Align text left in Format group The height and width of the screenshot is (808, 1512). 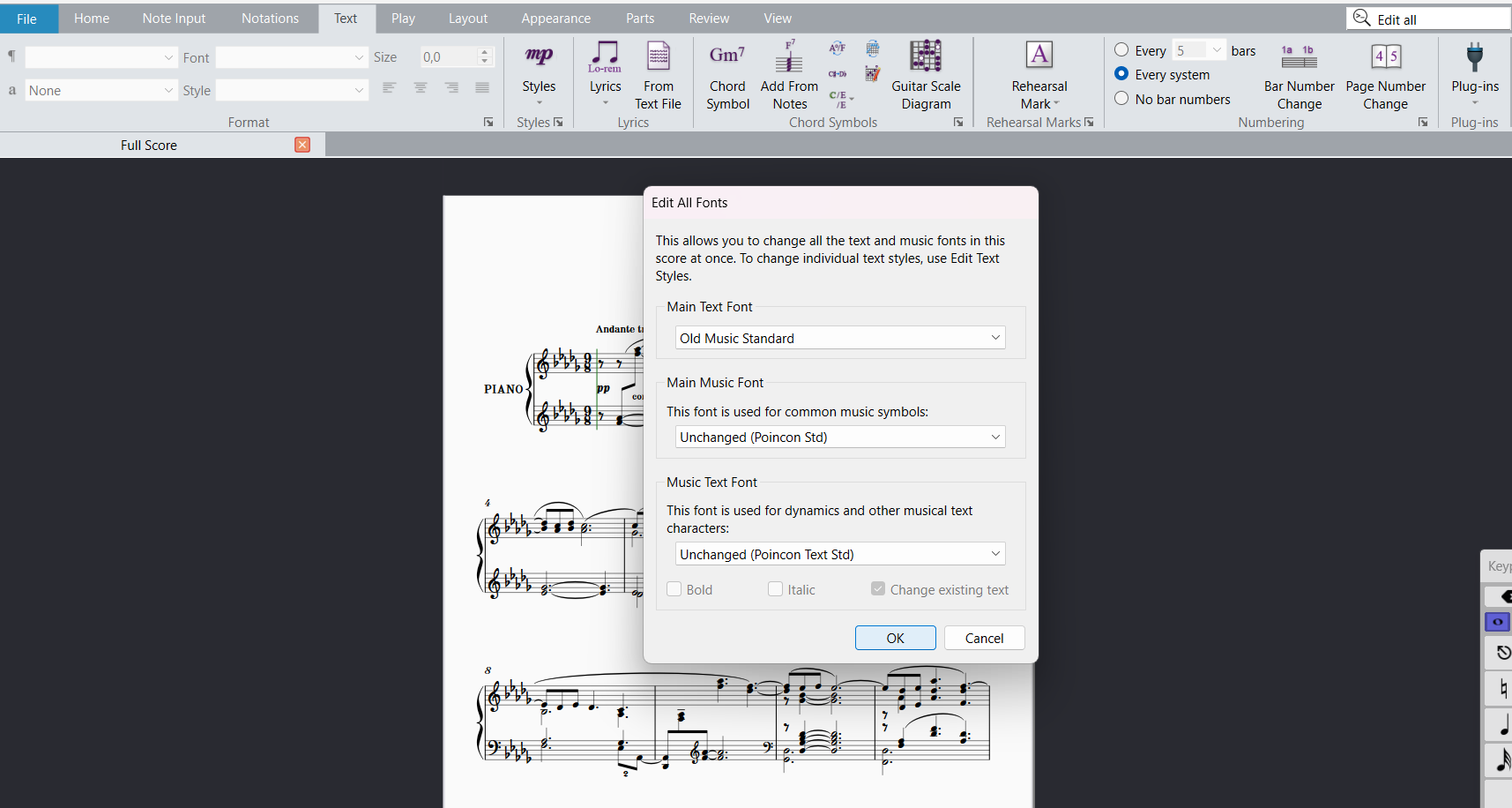[x=389, y=87]
